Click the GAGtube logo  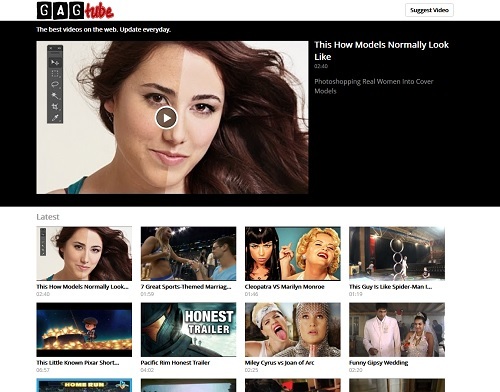75,10
